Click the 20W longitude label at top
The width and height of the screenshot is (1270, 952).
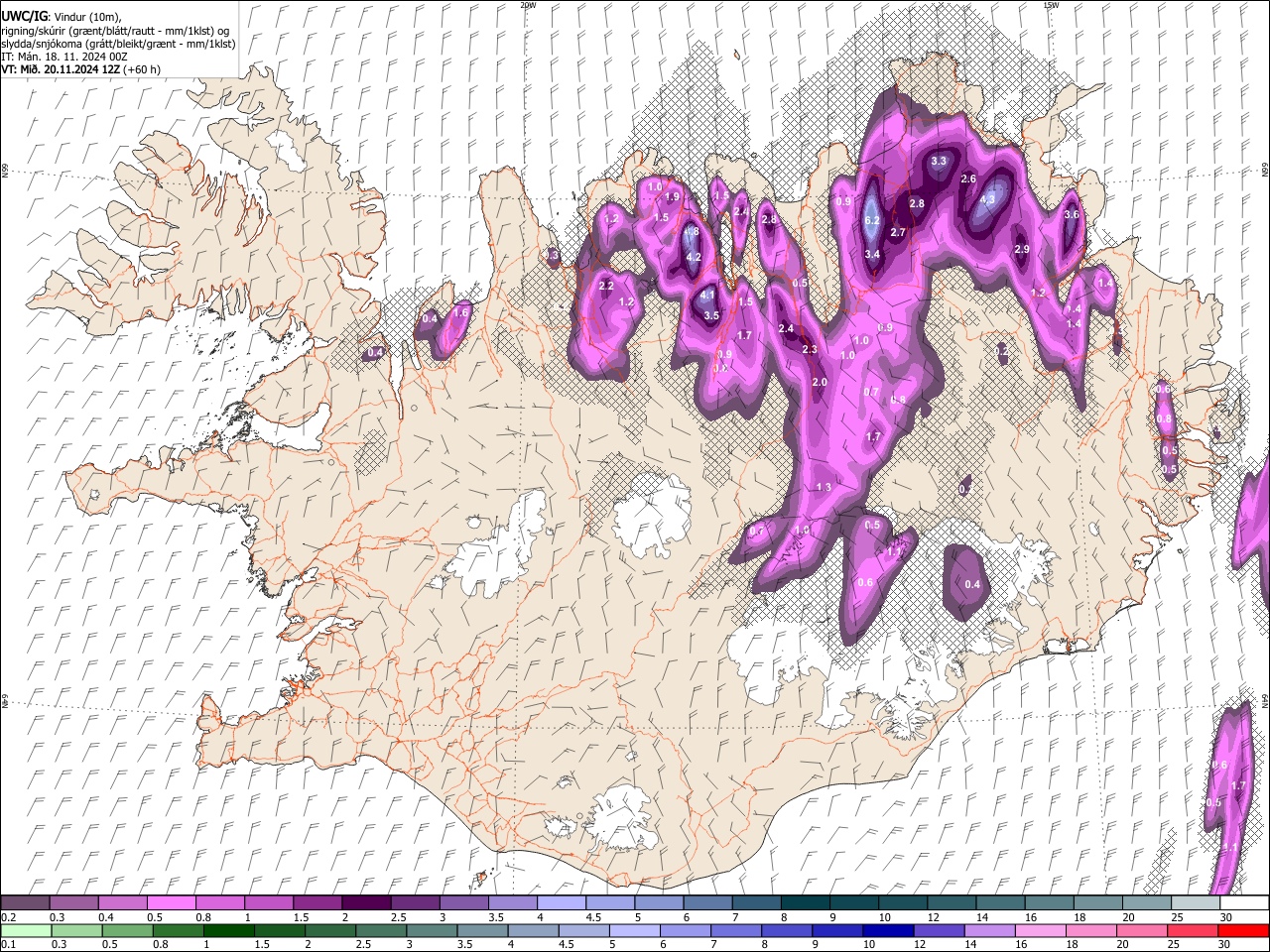528,5
